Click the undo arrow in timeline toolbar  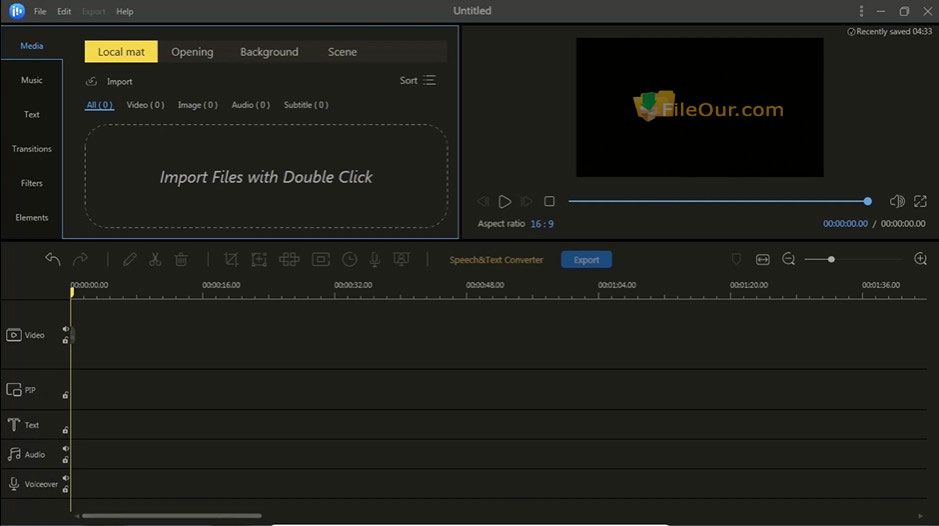(x=53, y=259)
